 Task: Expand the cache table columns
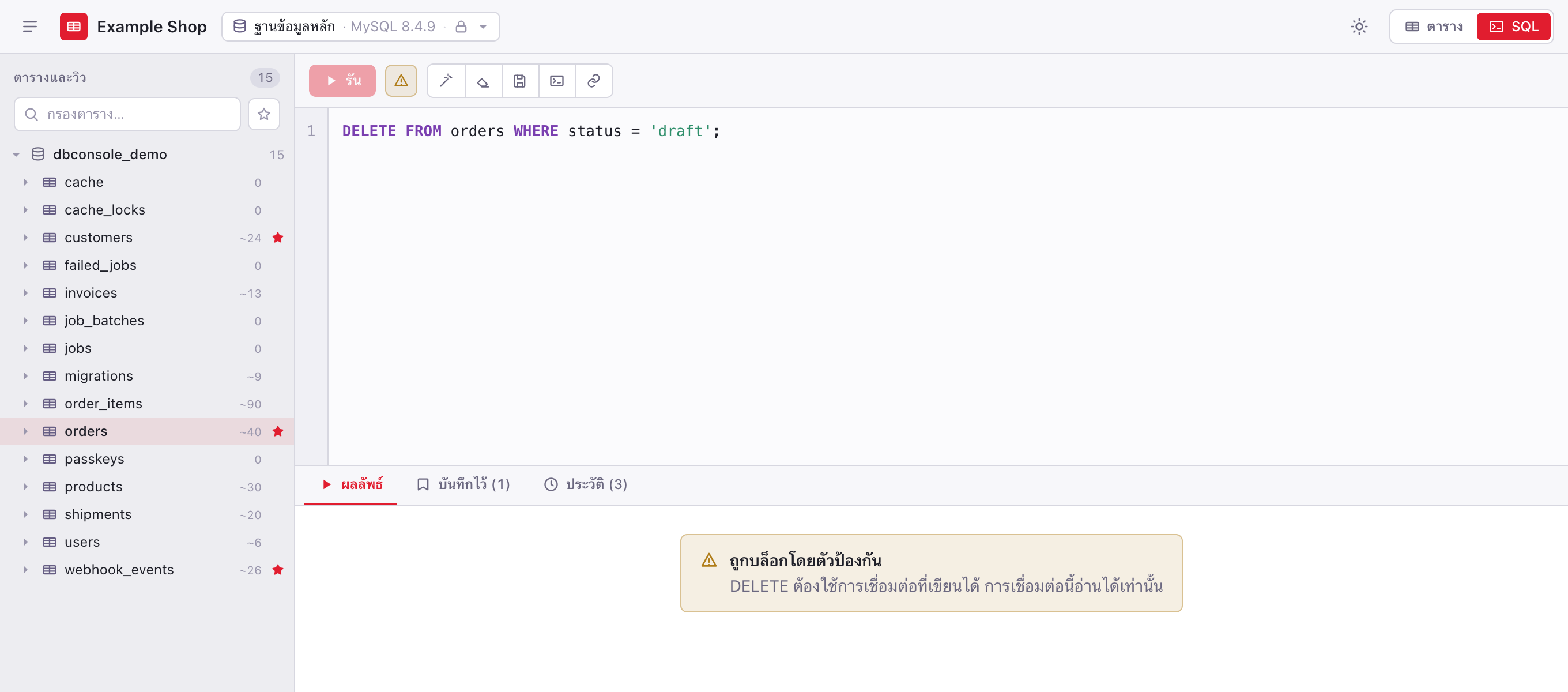click(25, 182)
